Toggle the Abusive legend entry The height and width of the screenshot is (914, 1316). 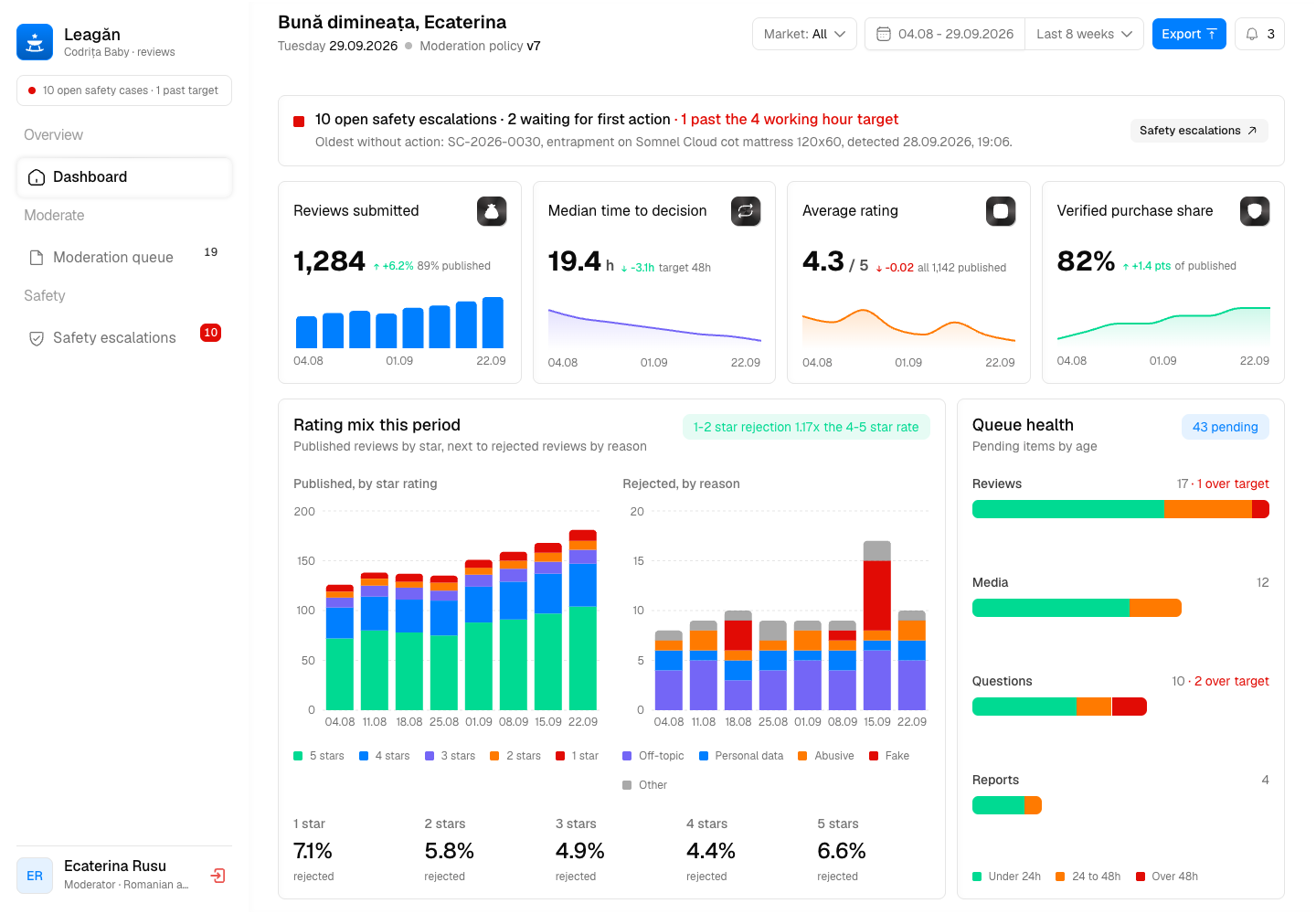826,756
